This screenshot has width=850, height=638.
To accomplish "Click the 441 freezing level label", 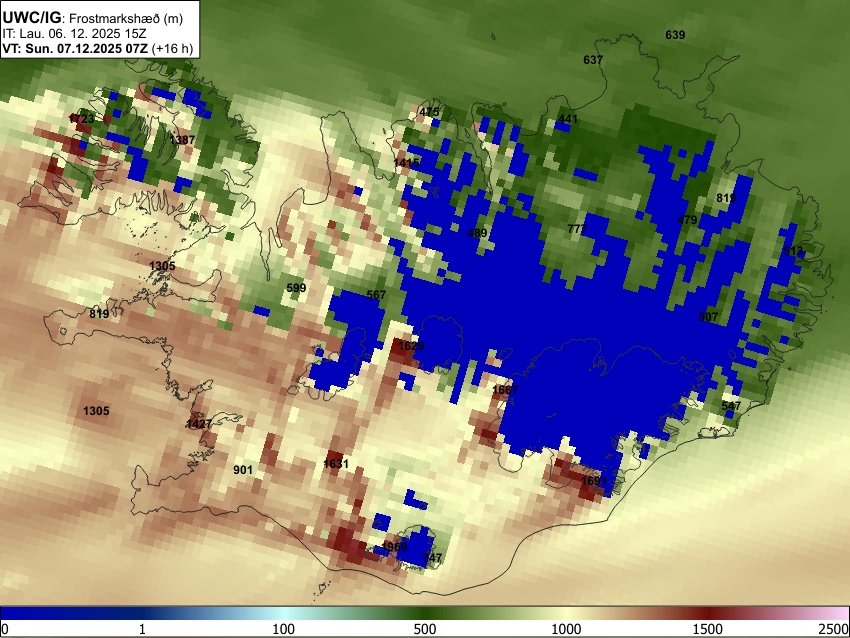I will pyautogui.click(x=568, y=119).
